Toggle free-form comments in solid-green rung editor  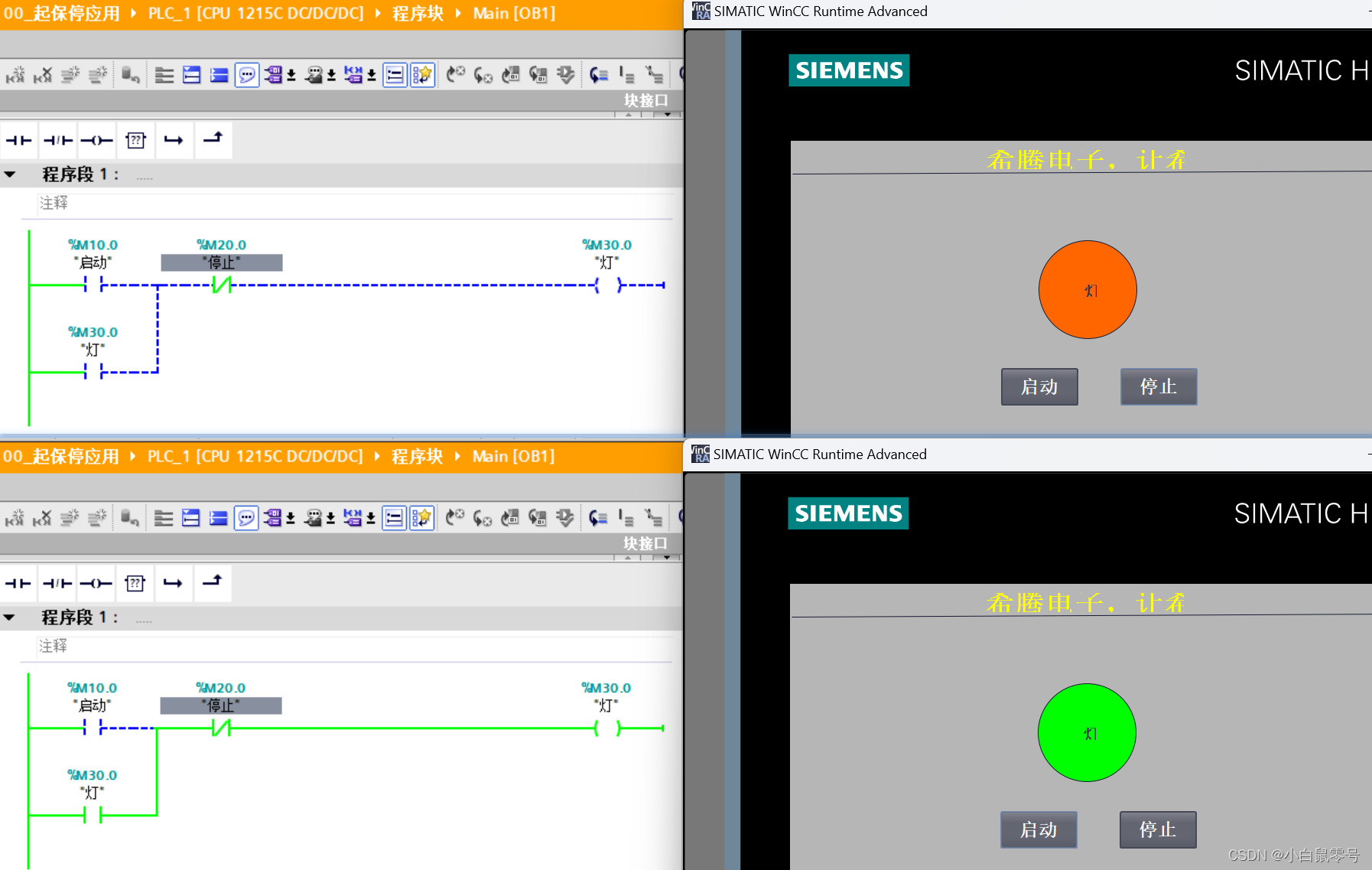(x=246, y=518)
